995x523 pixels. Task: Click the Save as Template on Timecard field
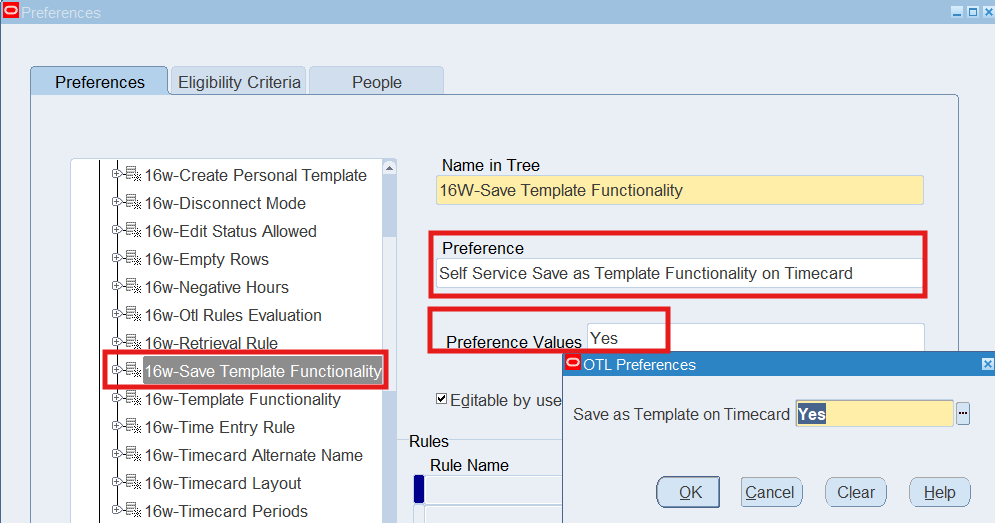click(874, 414)
